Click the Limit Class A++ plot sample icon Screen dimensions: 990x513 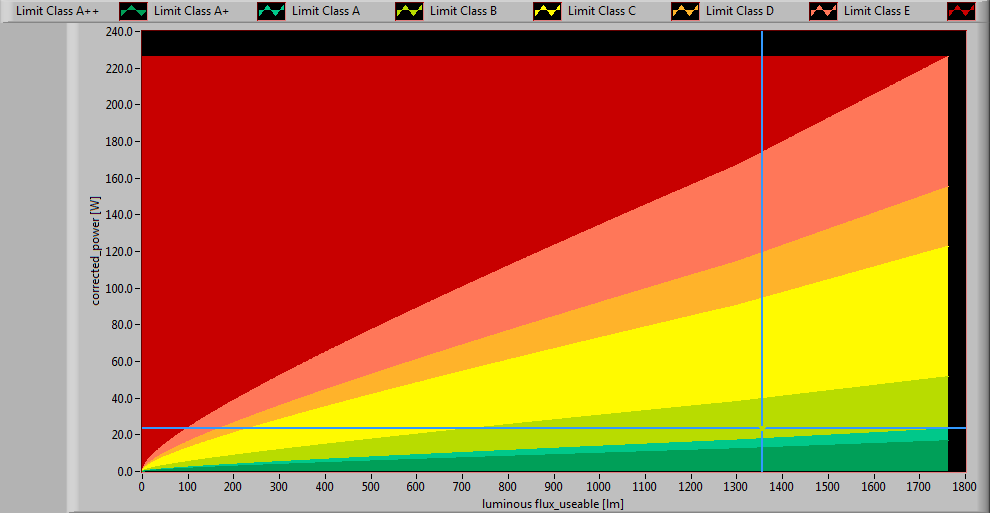tap(134, 11)
